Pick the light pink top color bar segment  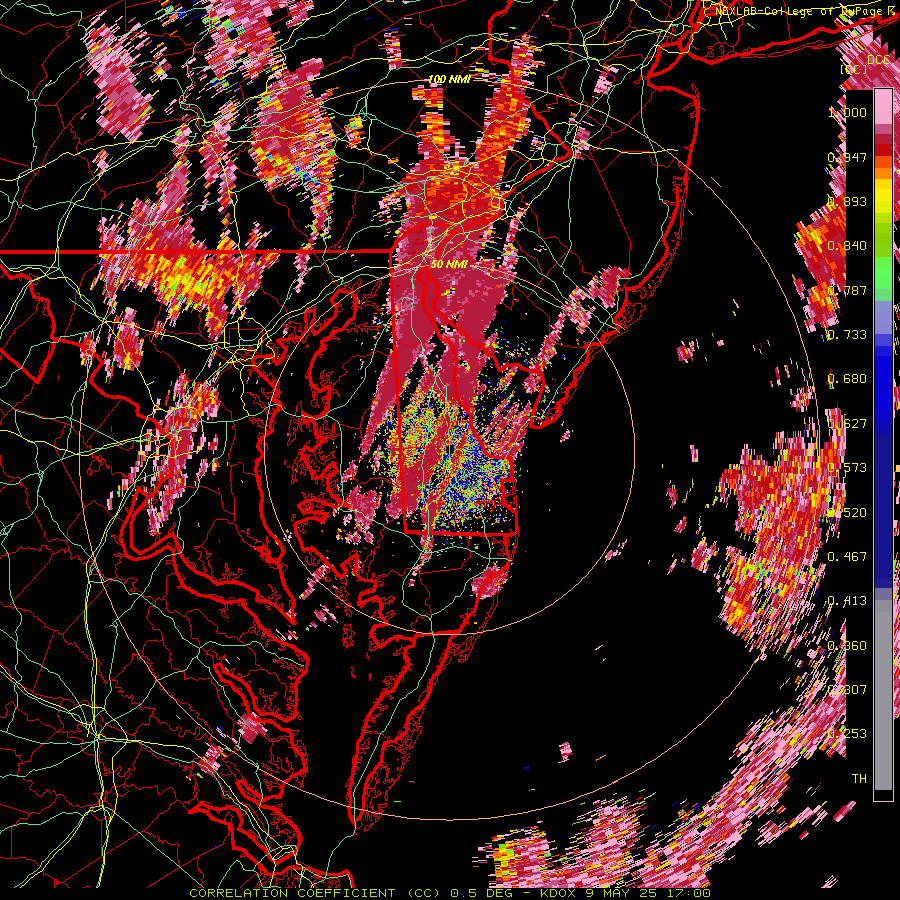pos(883,106)
